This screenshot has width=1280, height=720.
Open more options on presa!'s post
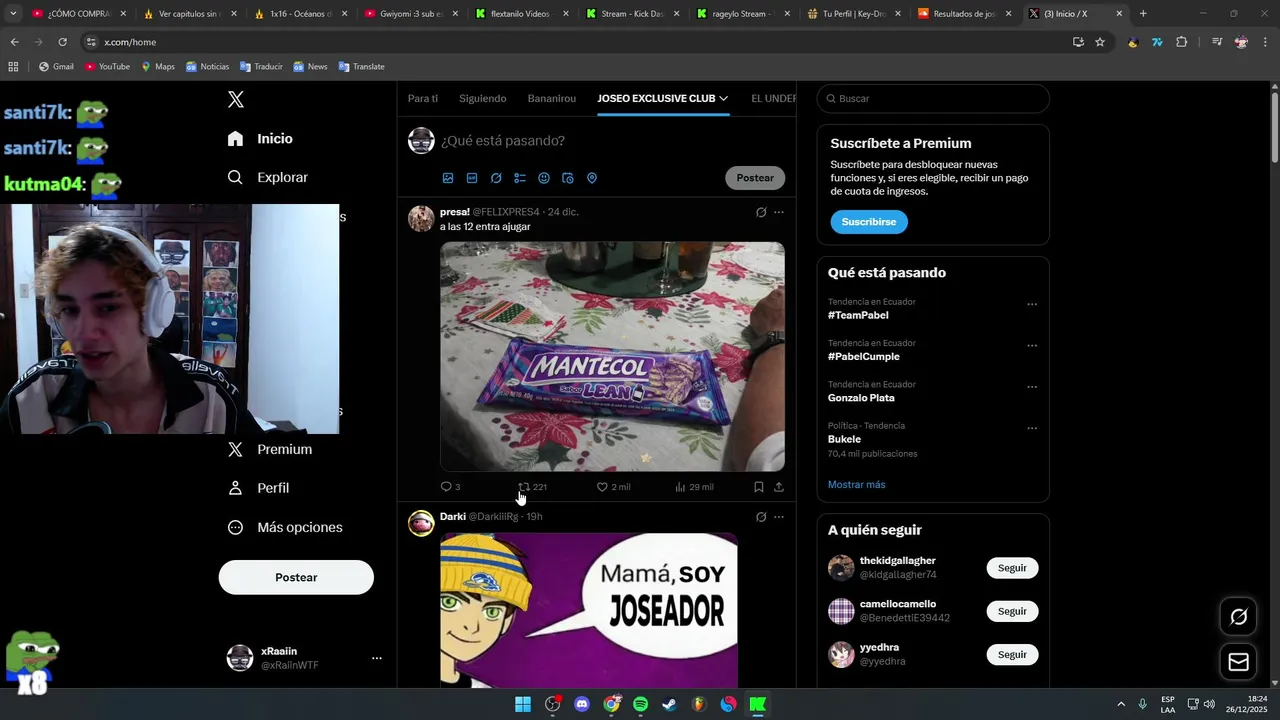[779, 212]
